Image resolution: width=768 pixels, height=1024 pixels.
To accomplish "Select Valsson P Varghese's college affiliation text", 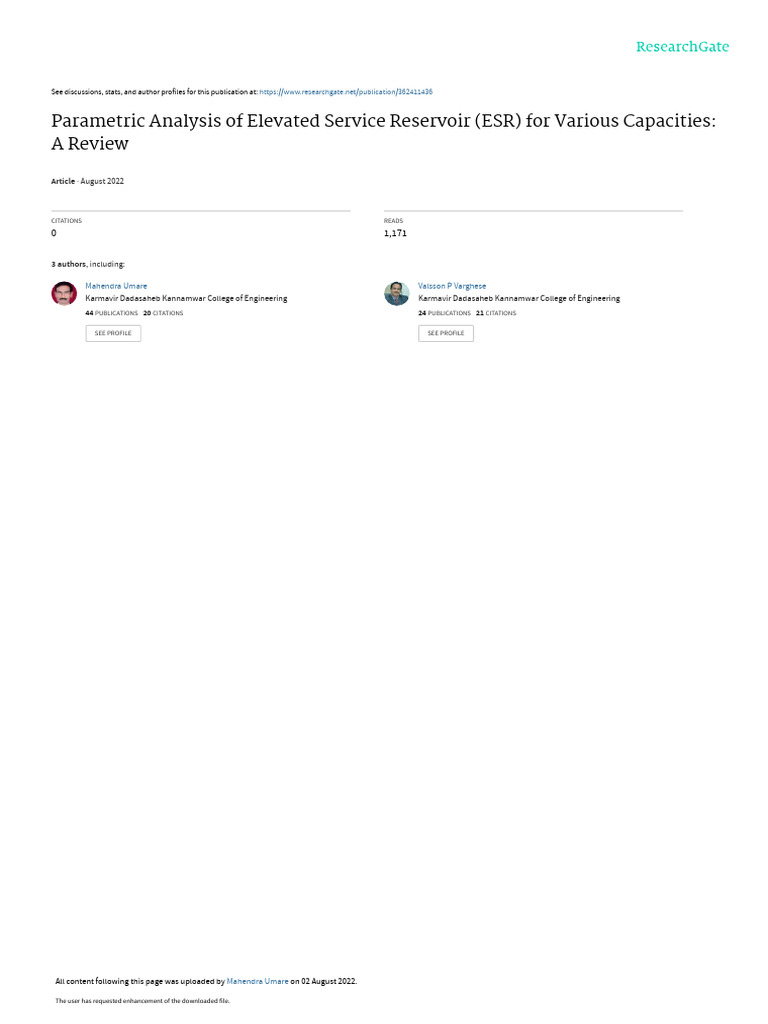I will (519, 298).
